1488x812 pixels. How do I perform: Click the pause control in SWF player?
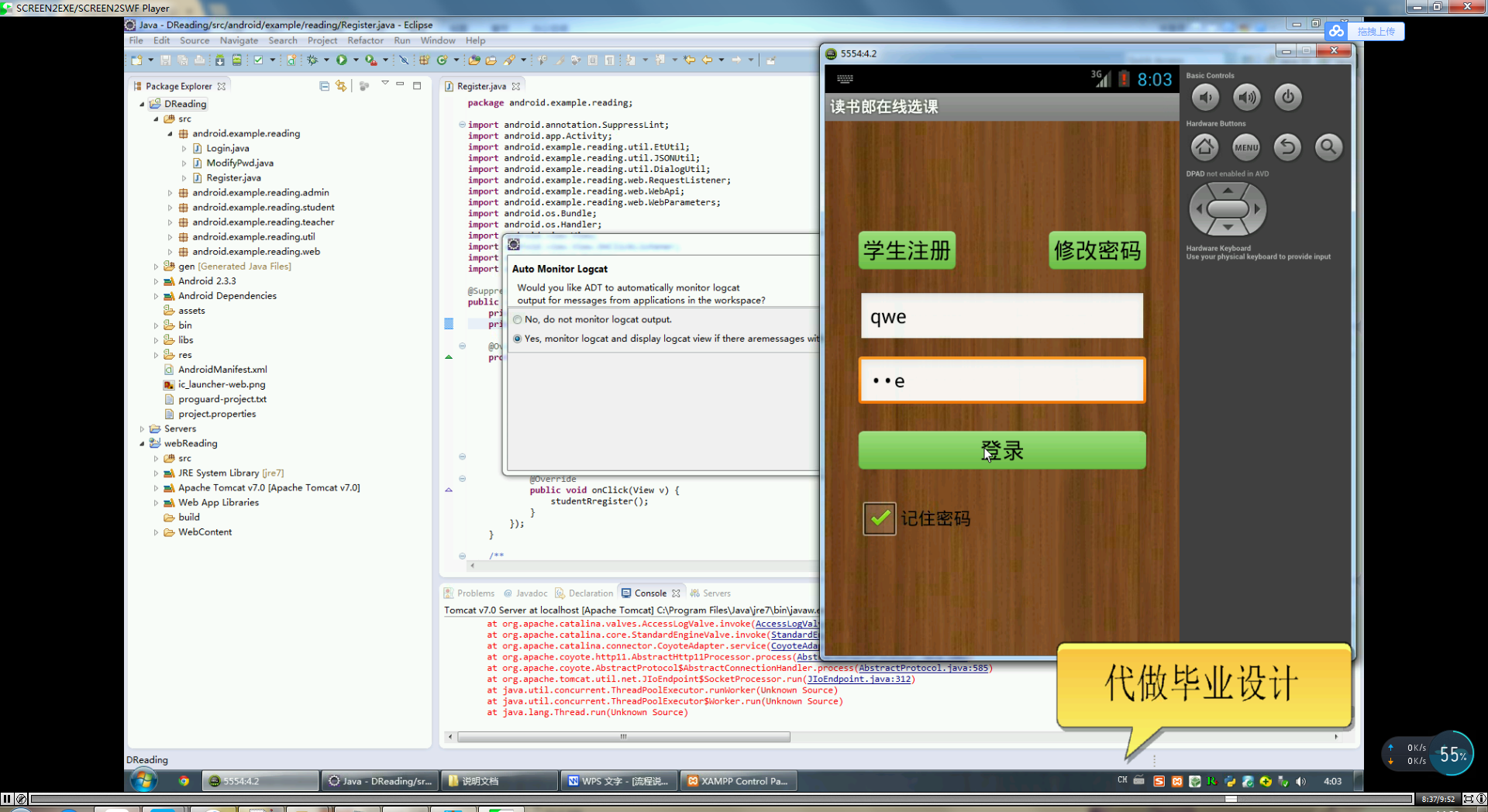coord(7,799)
